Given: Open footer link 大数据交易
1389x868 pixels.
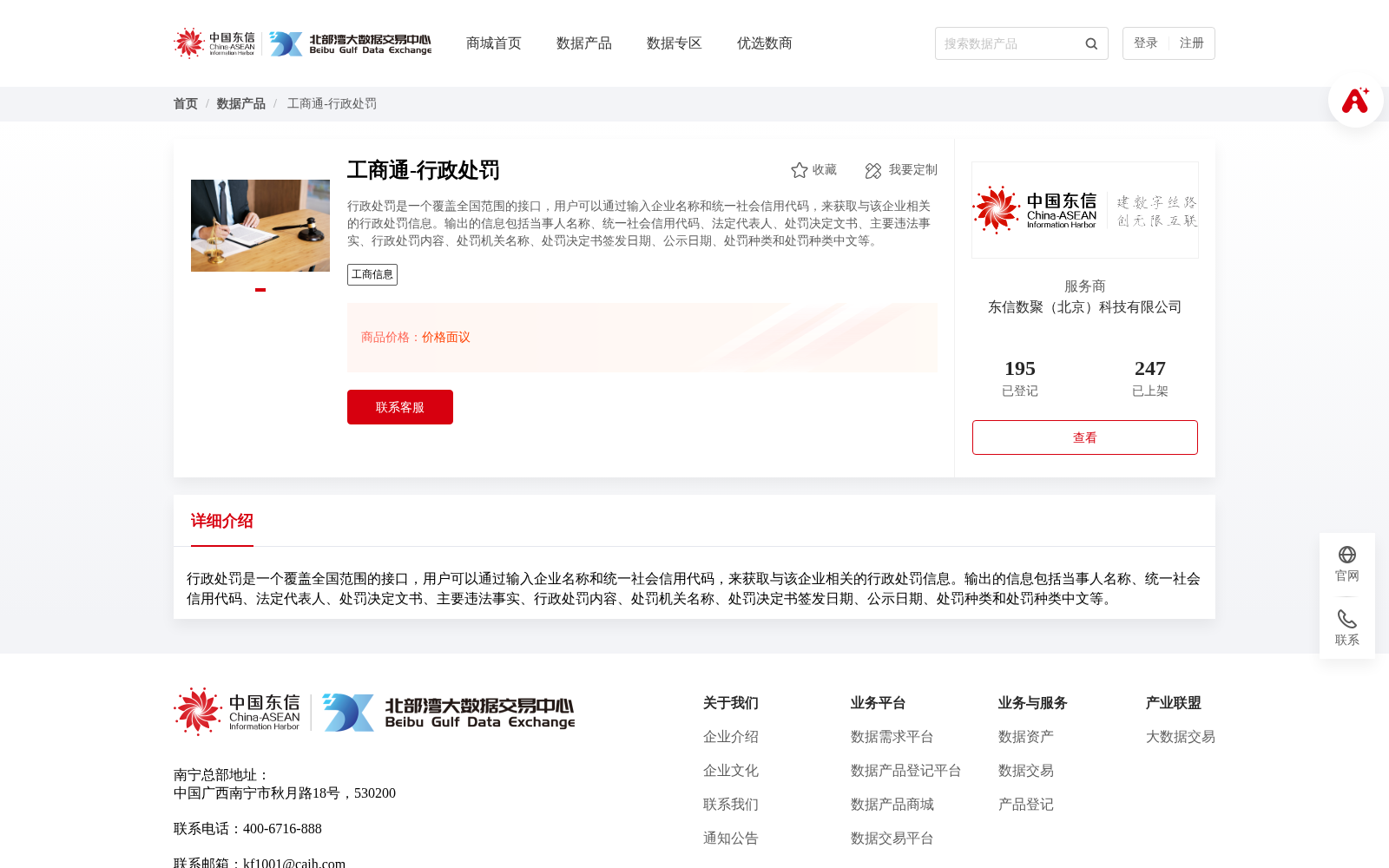Looking at the screenshot, I should pos(1181,737).
